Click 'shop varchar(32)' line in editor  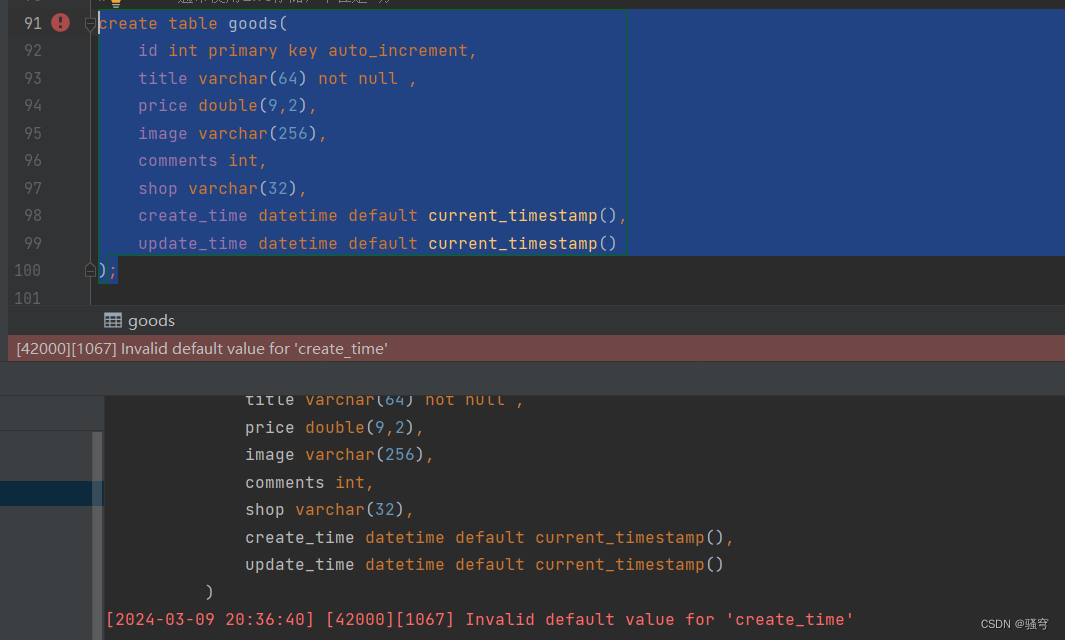tap(222, 189)
